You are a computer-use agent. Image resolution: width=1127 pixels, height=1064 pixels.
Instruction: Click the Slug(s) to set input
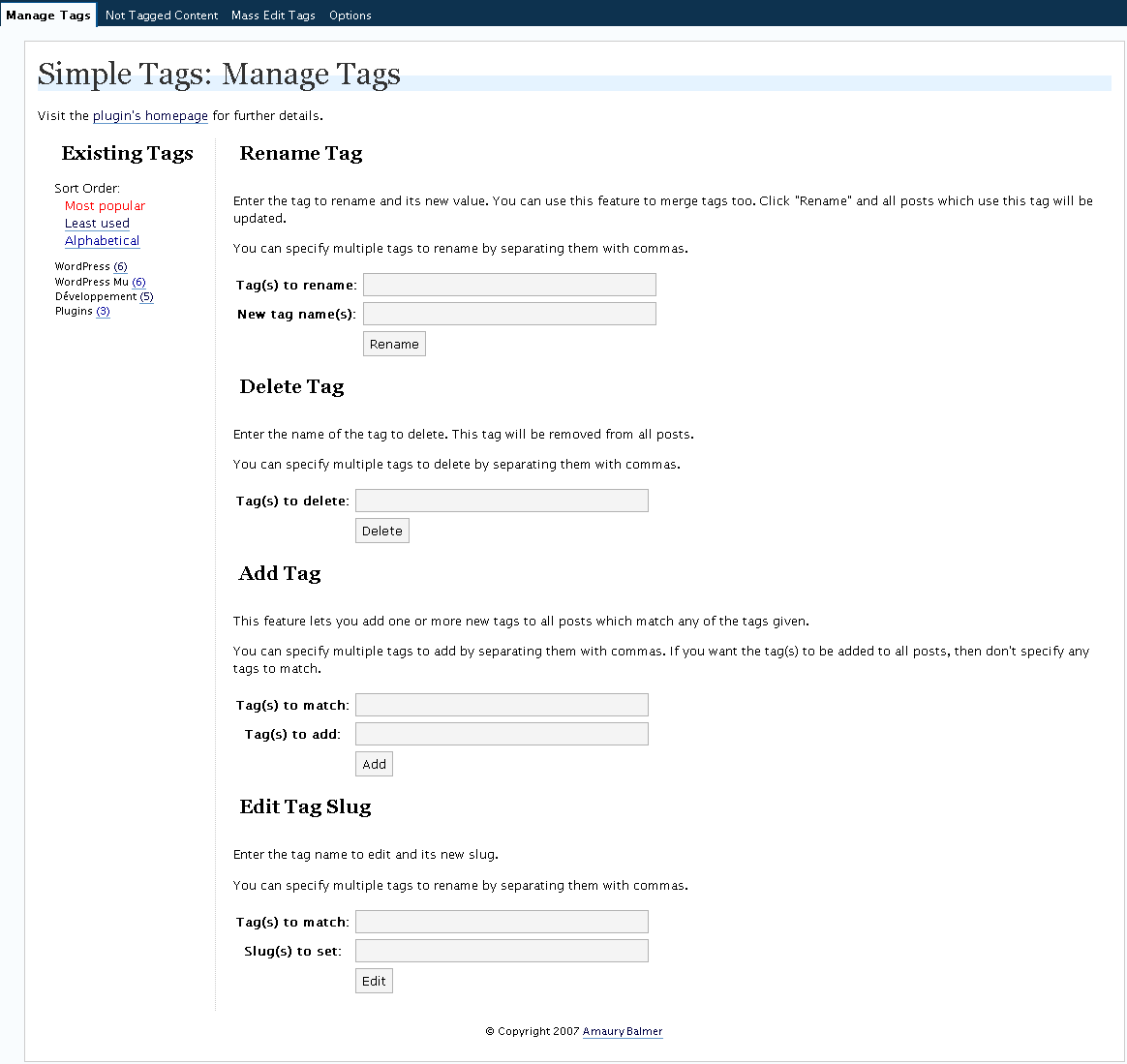click(x=502, y=951)
